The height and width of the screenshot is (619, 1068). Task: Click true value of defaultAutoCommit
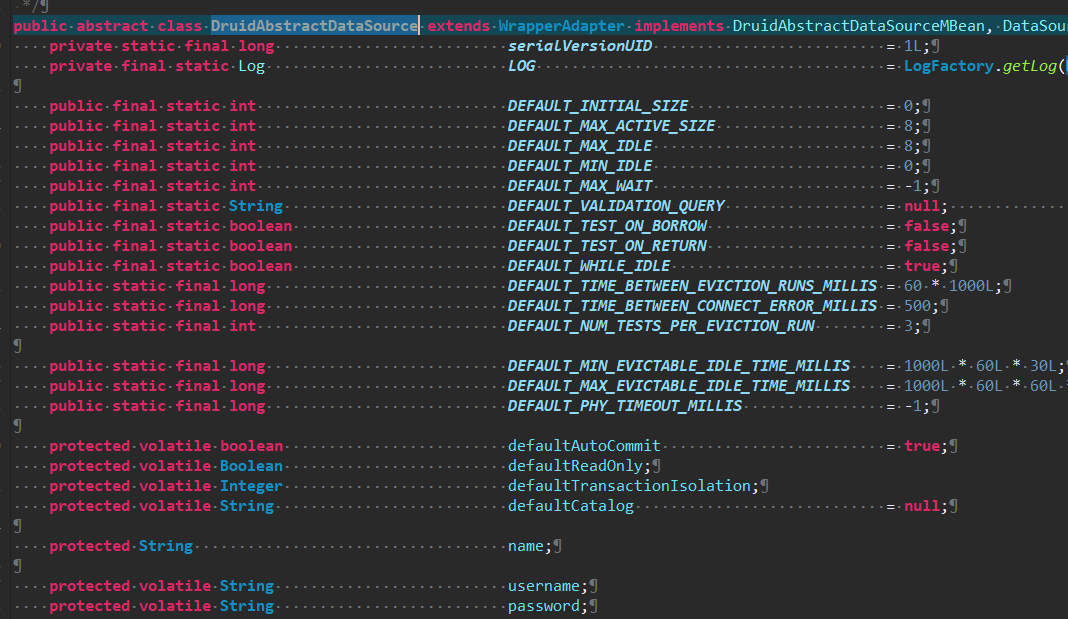tap(922, 446)
